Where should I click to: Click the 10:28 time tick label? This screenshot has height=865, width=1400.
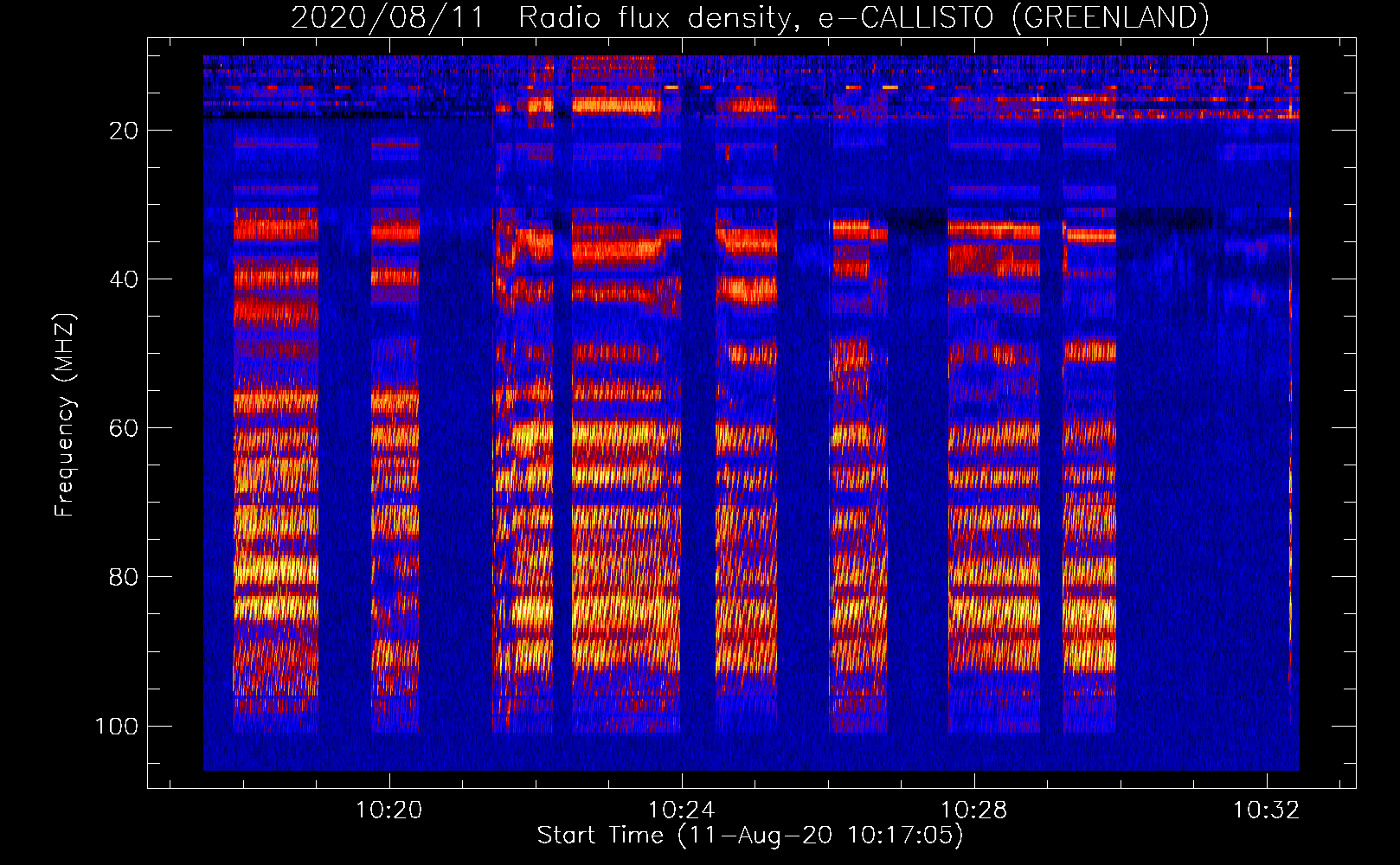974,810
